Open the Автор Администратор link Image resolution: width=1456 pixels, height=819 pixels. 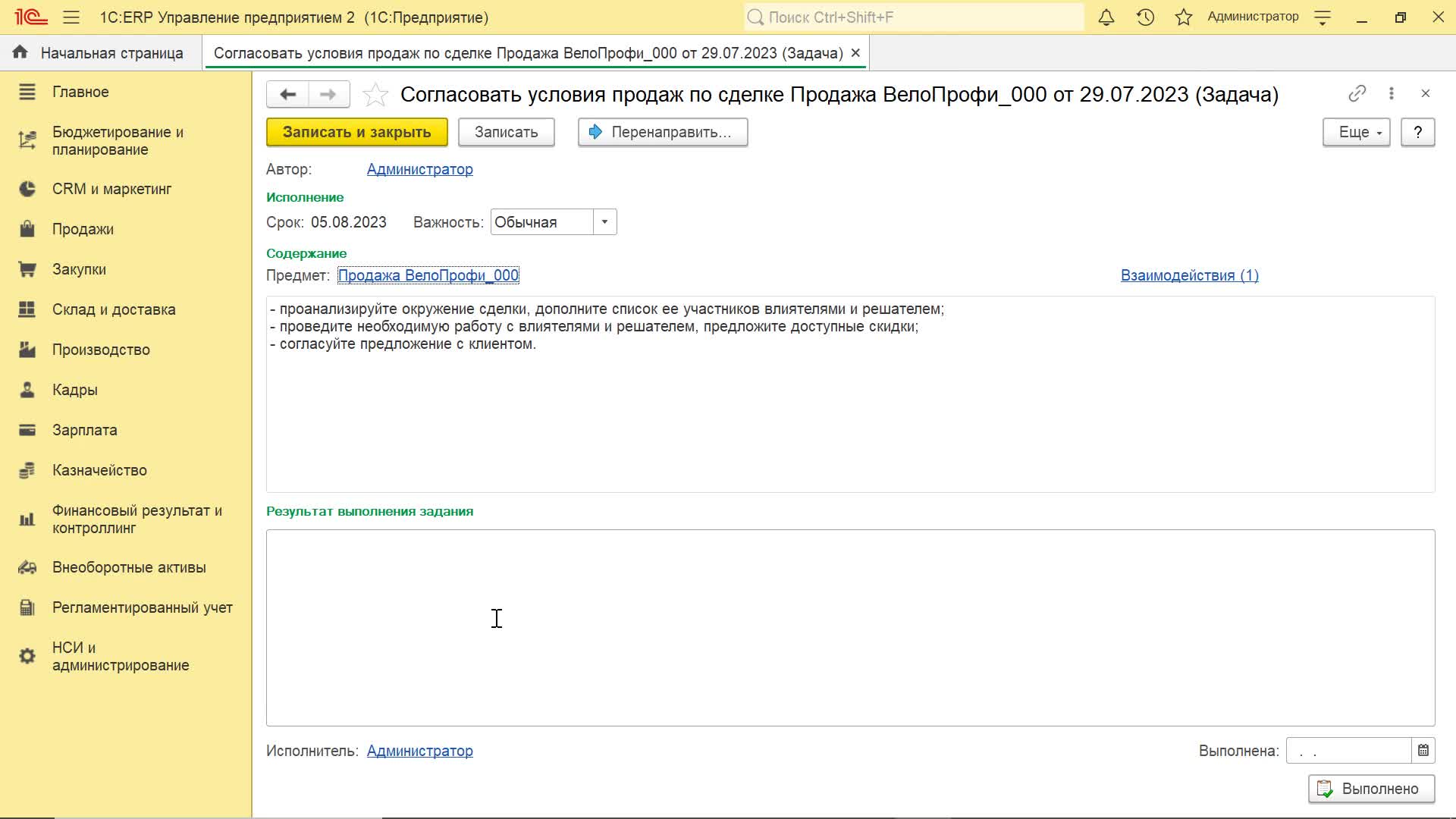pos(420,169)
